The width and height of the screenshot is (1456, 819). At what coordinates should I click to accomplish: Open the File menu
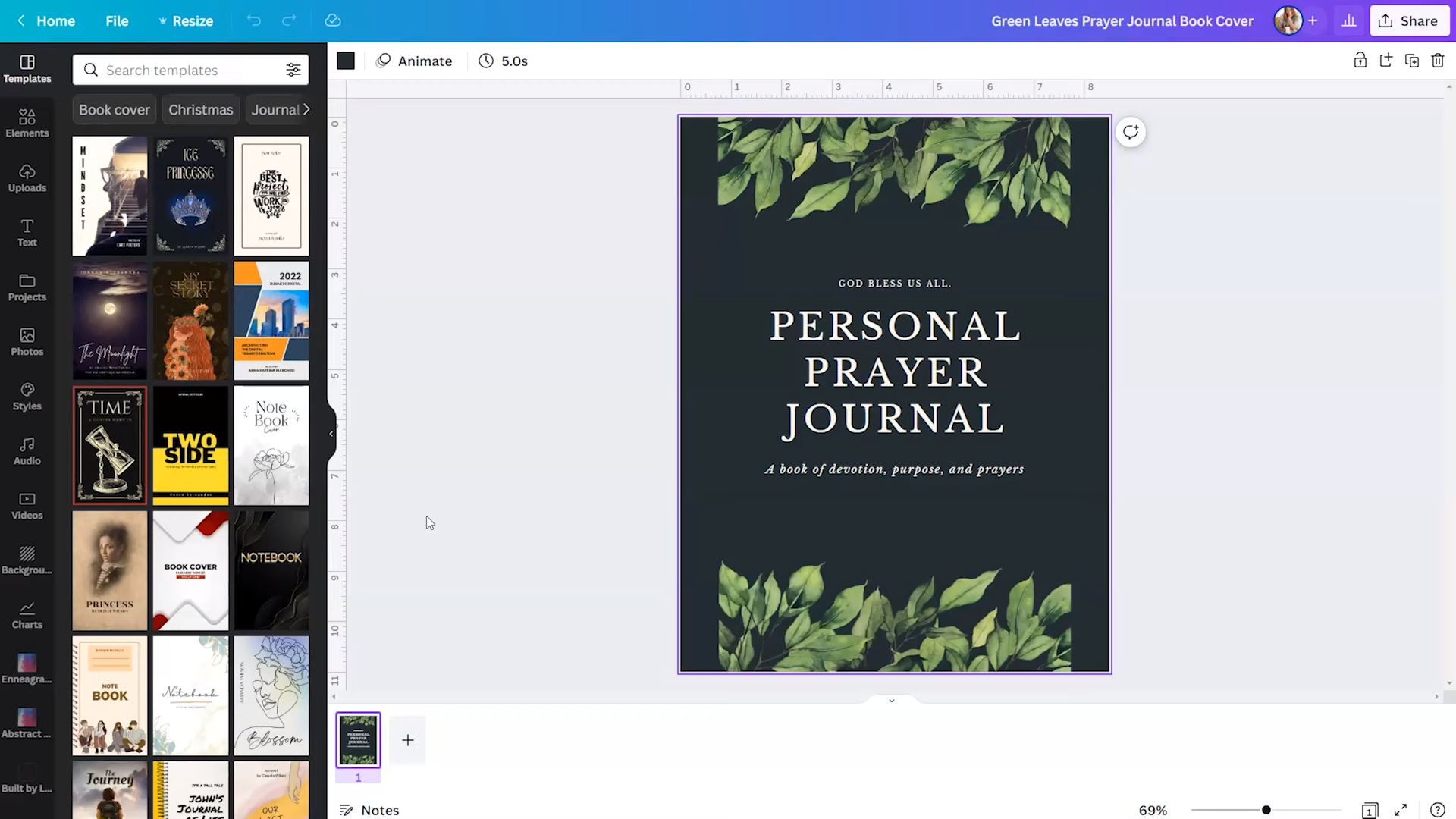[x=117, y=20]
